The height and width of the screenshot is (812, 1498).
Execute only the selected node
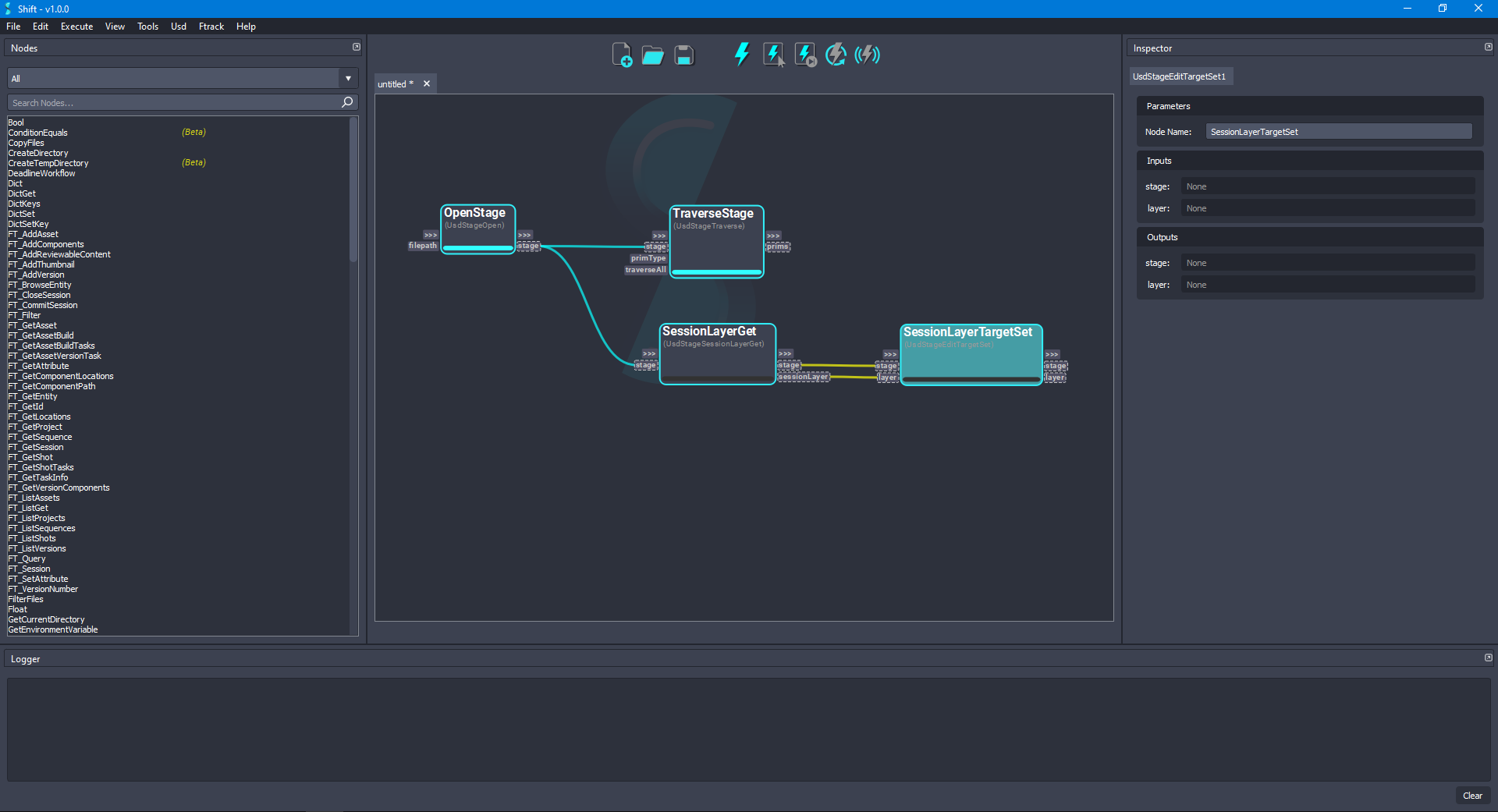click(772, 54)
